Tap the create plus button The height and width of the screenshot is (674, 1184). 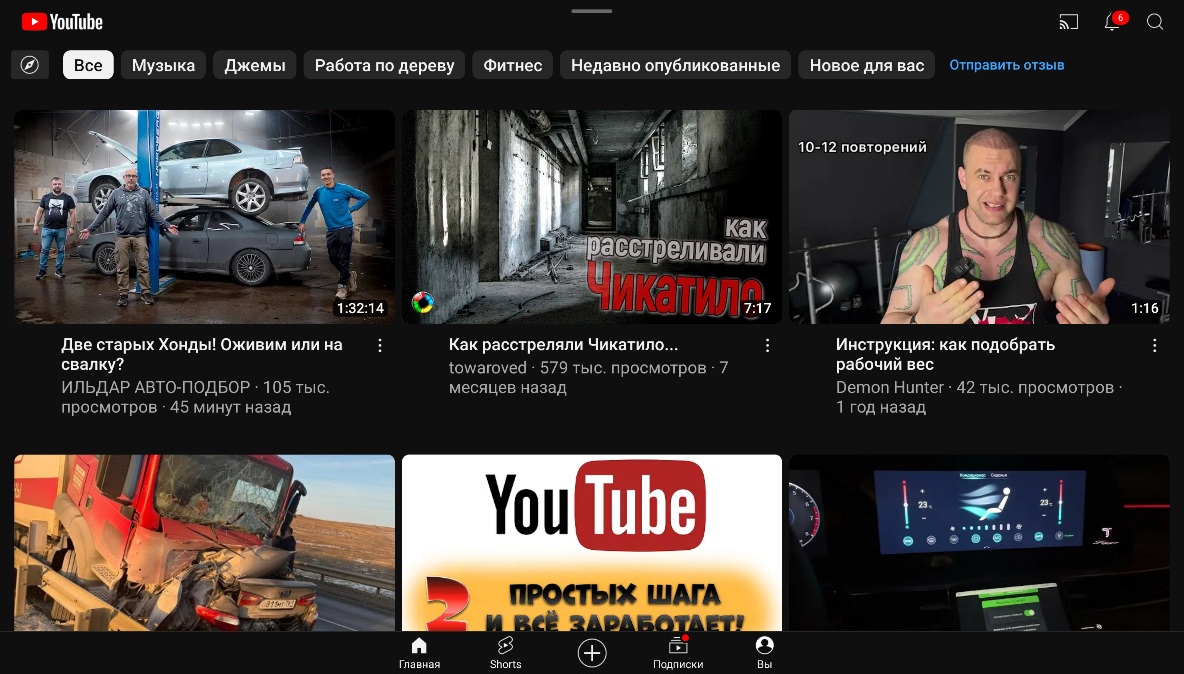point(592,653)
